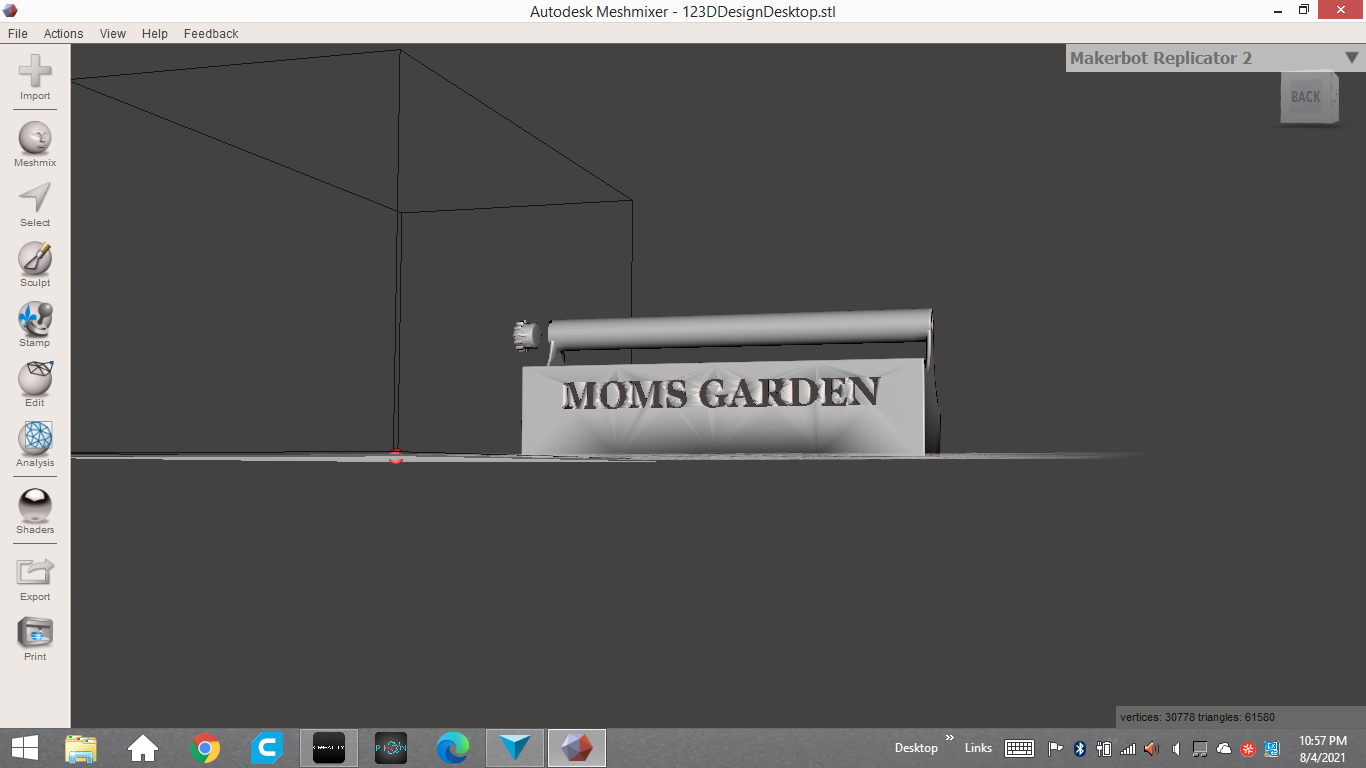The height and width of the screenshot is (768, 1366).
Task: Click the red circular tray icon
Action: [1248, 748]
